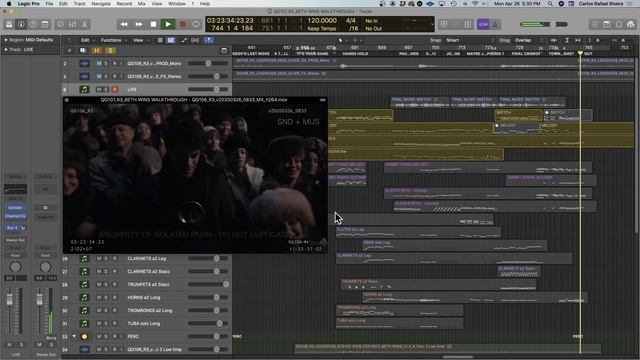Toggle the Flex show/hide button

coord(195,40)
